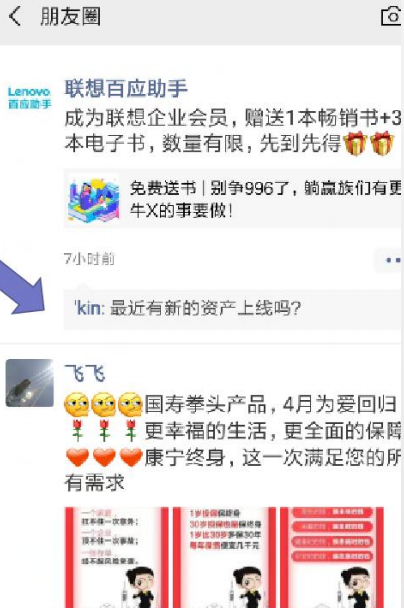Open the Lenovo 百应助手 avatar
The image size is (404, 608).
click(x=29, y=98)
